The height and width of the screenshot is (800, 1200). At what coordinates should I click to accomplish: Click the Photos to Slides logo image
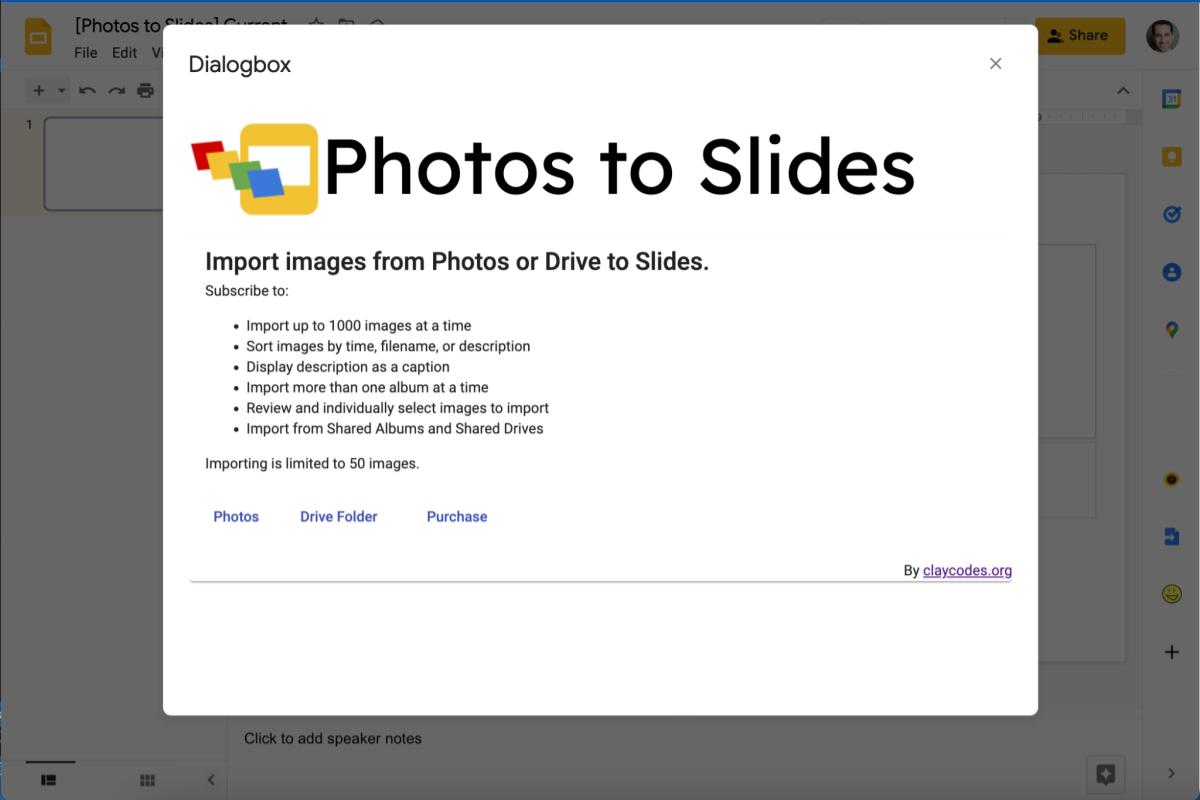click(x=553, y=168)
